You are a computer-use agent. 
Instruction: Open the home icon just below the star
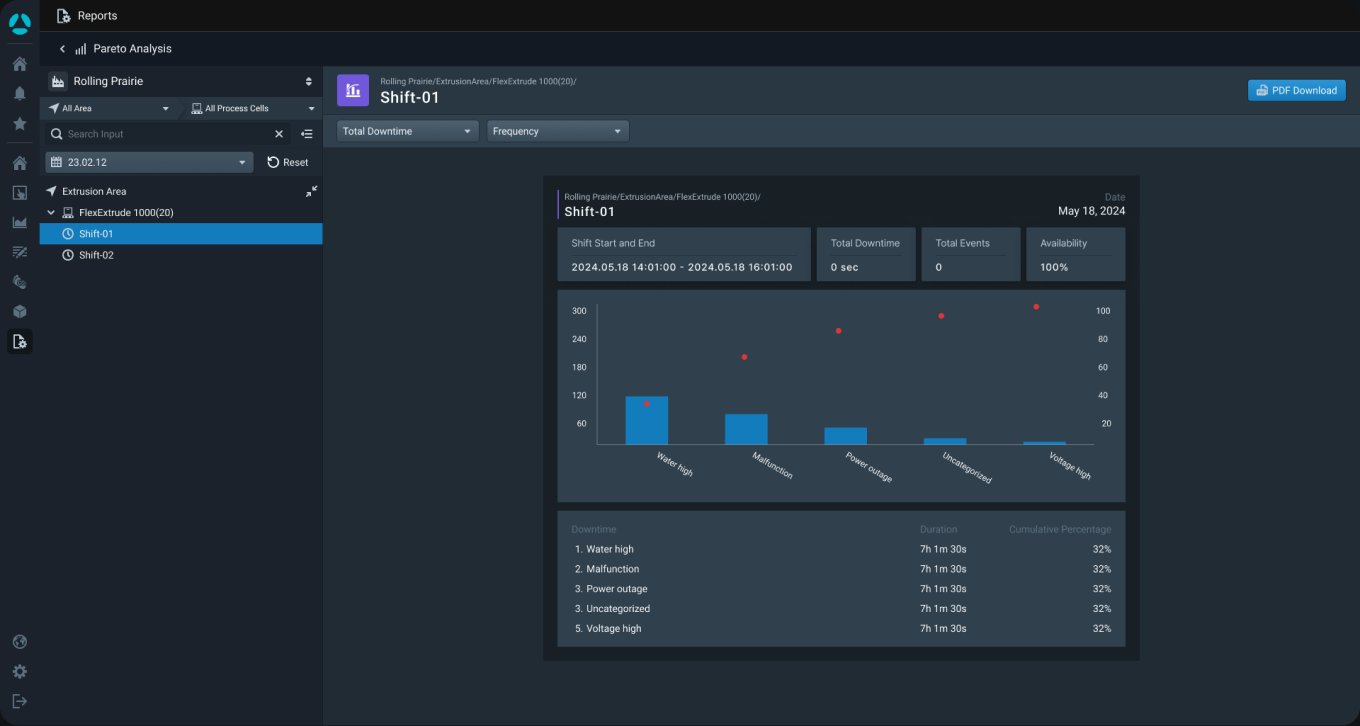tap(19, 163)
